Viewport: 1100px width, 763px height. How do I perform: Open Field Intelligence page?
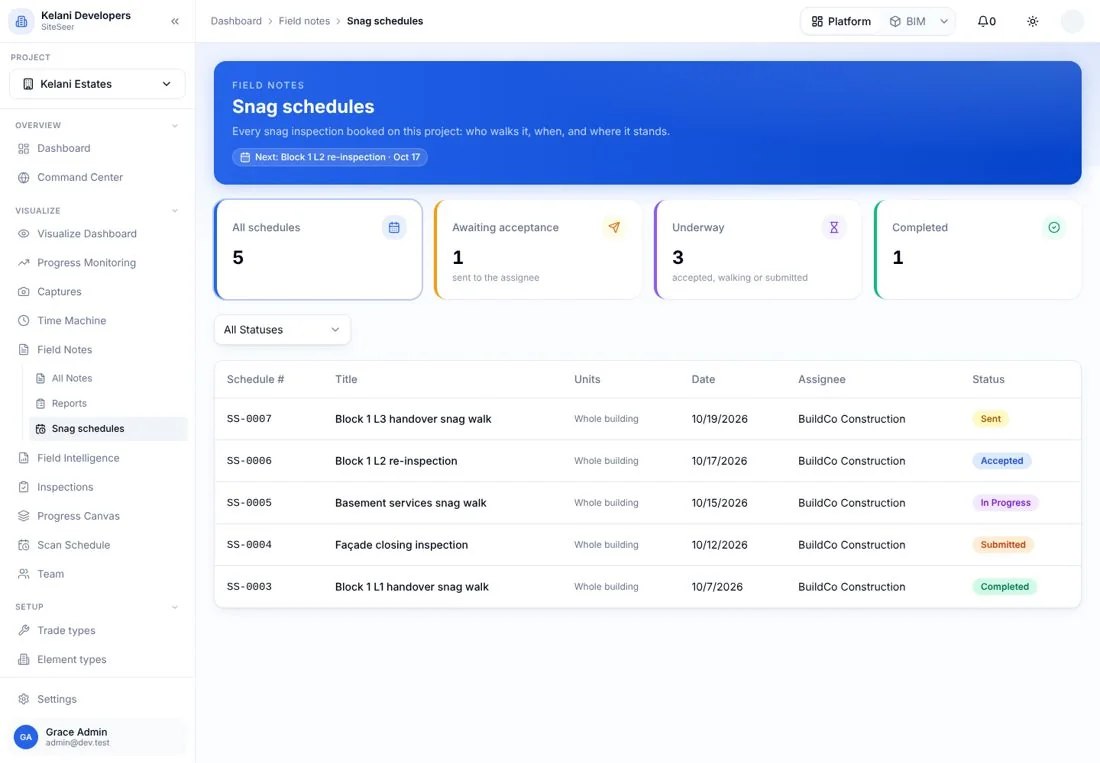(x=98, y=459)
